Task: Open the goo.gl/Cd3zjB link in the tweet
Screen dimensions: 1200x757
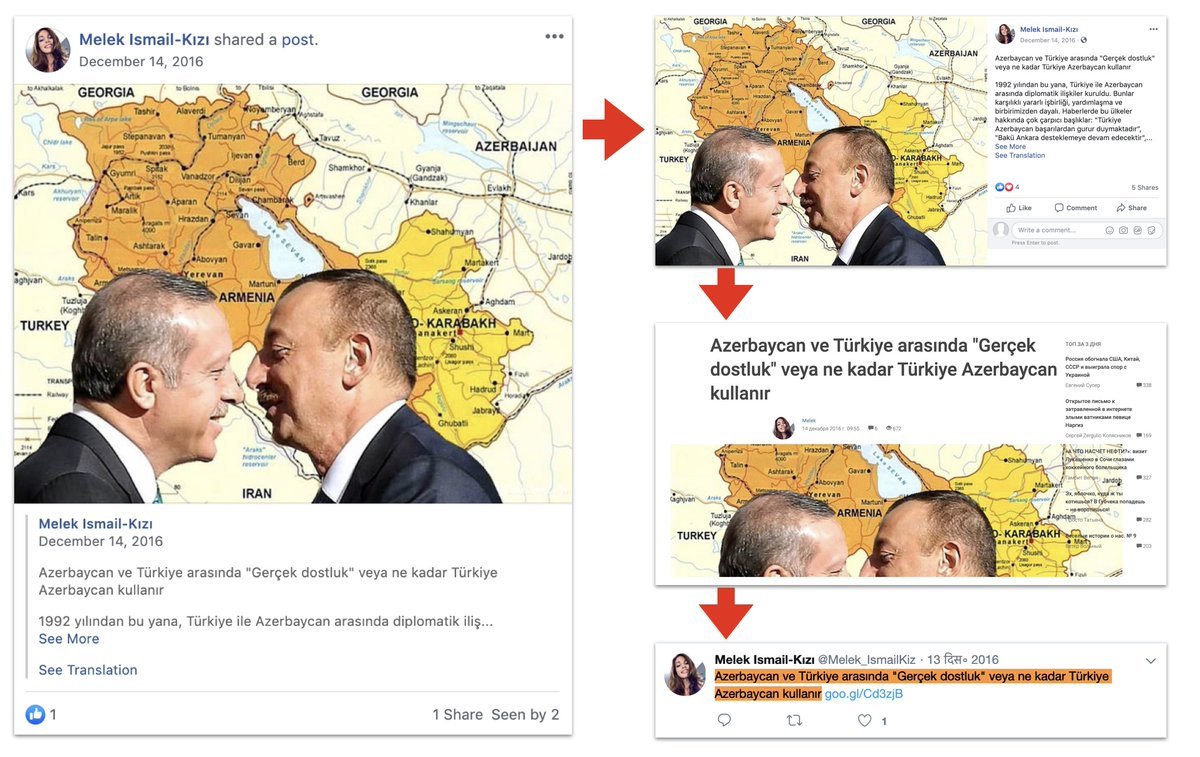Action: point(864,694)
